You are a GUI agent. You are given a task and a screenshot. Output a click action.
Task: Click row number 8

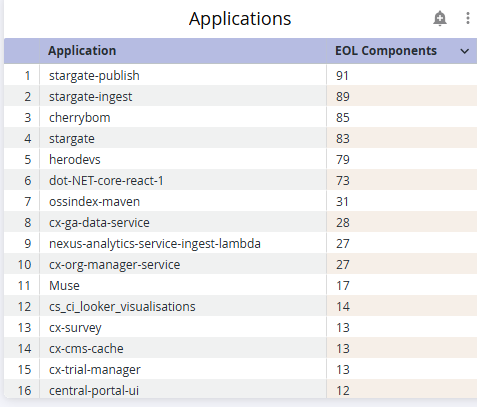click(x=28, y=223)
